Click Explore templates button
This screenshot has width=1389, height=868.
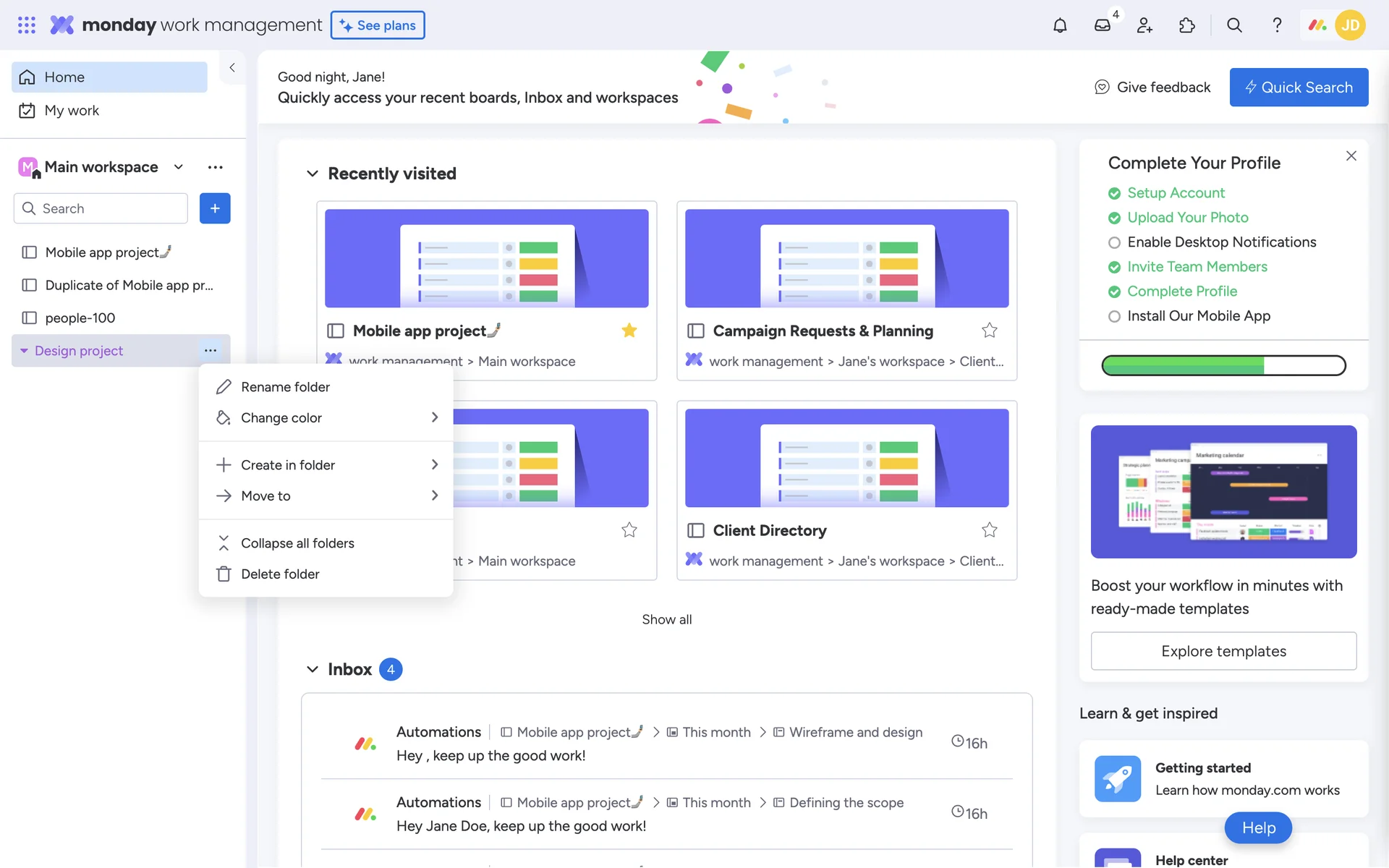[1223, 651]
